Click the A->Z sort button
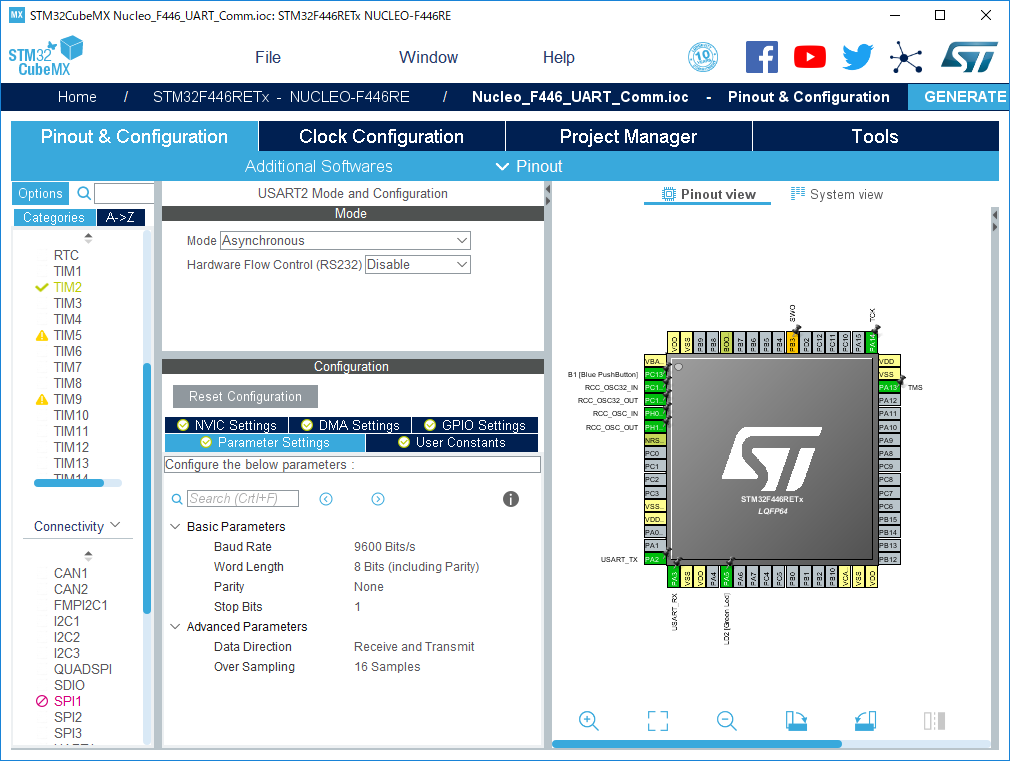 point(120,217)
